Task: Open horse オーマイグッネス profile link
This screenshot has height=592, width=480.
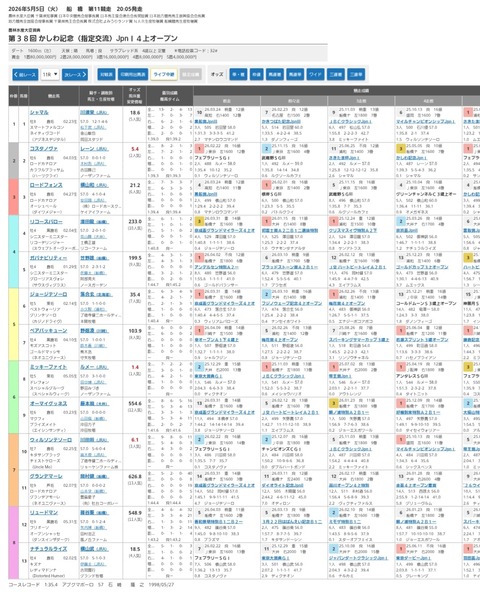Action: (48, 403)
